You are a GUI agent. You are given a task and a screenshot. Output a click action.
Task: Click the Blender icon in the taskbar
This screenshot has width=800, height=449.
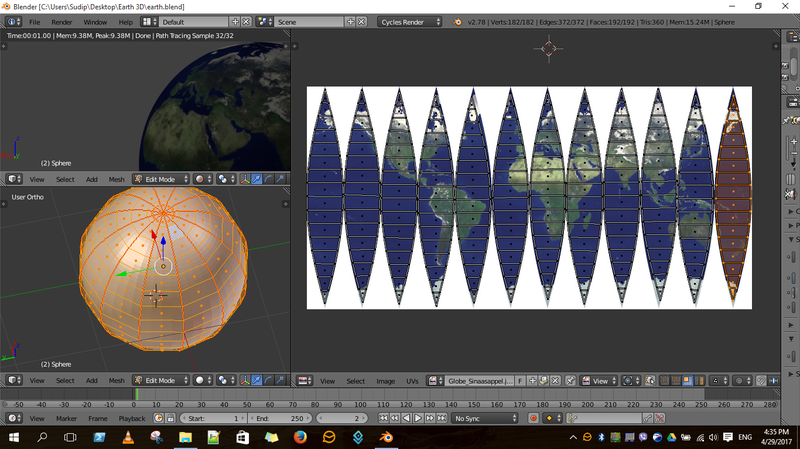385,438
